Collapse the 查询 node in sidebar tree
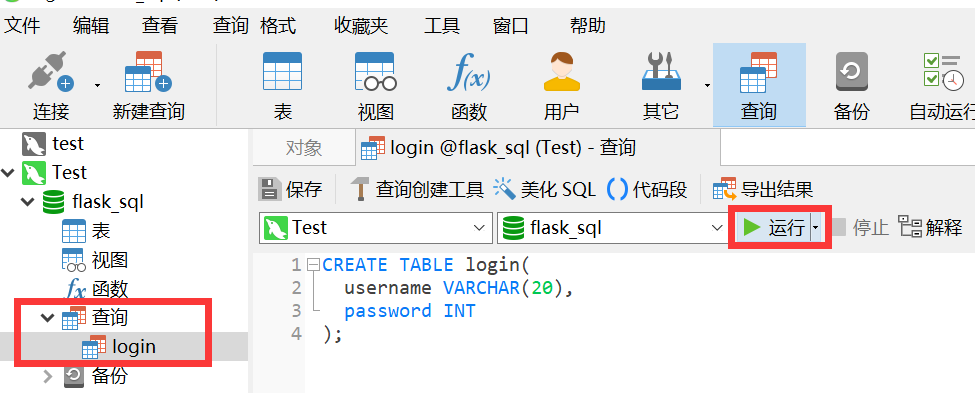This screenshot has width=975, height=393. coord(48,318)
